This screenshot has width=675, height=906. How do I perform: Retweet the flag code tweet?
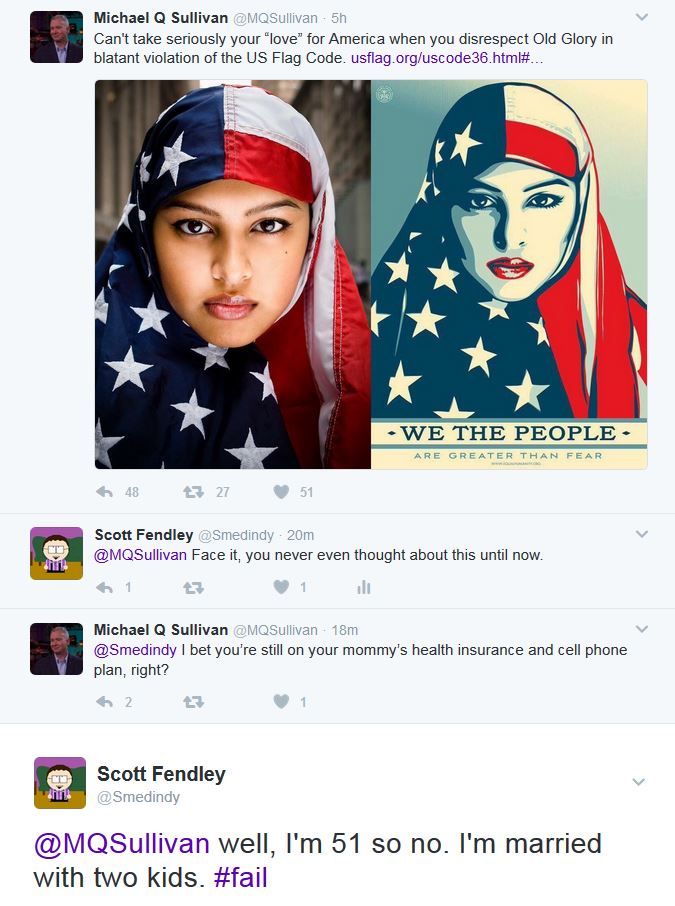(x=193, y=492)
